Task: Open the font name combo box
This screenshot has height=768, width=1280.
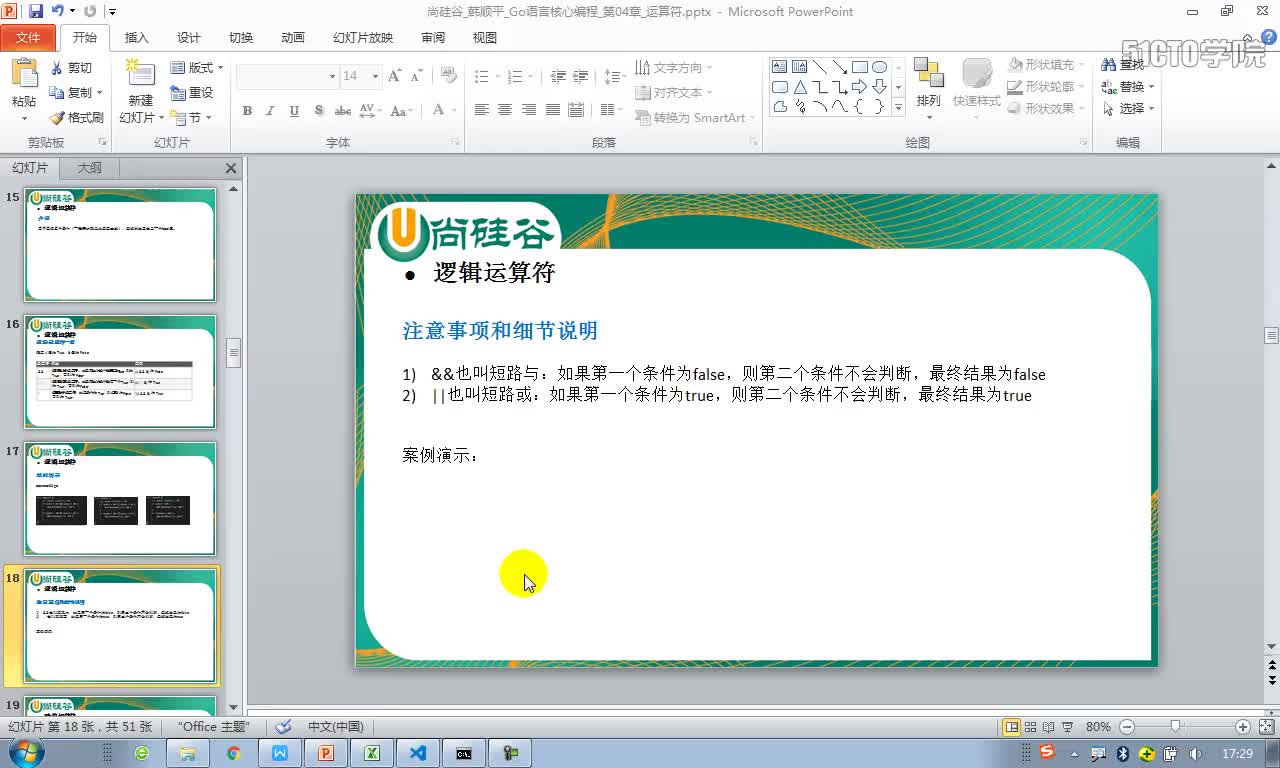Action: coord(288,76)
